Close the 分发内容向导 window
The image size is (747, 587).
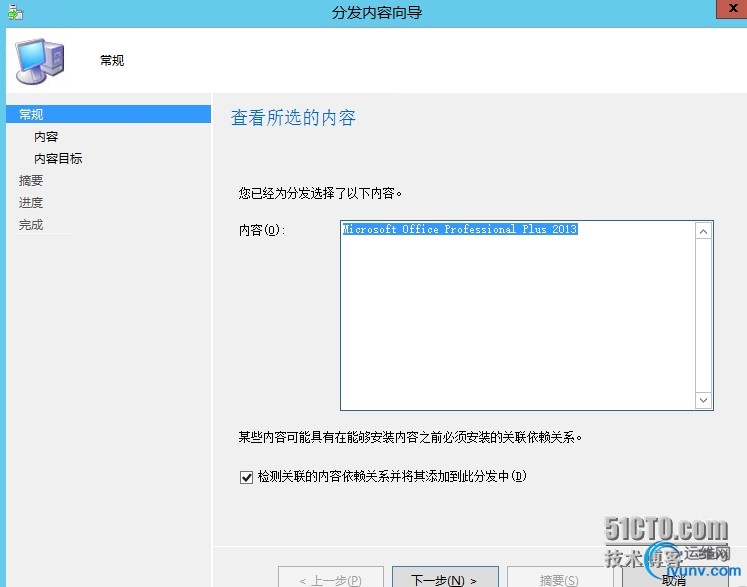(x=732, y=9)
